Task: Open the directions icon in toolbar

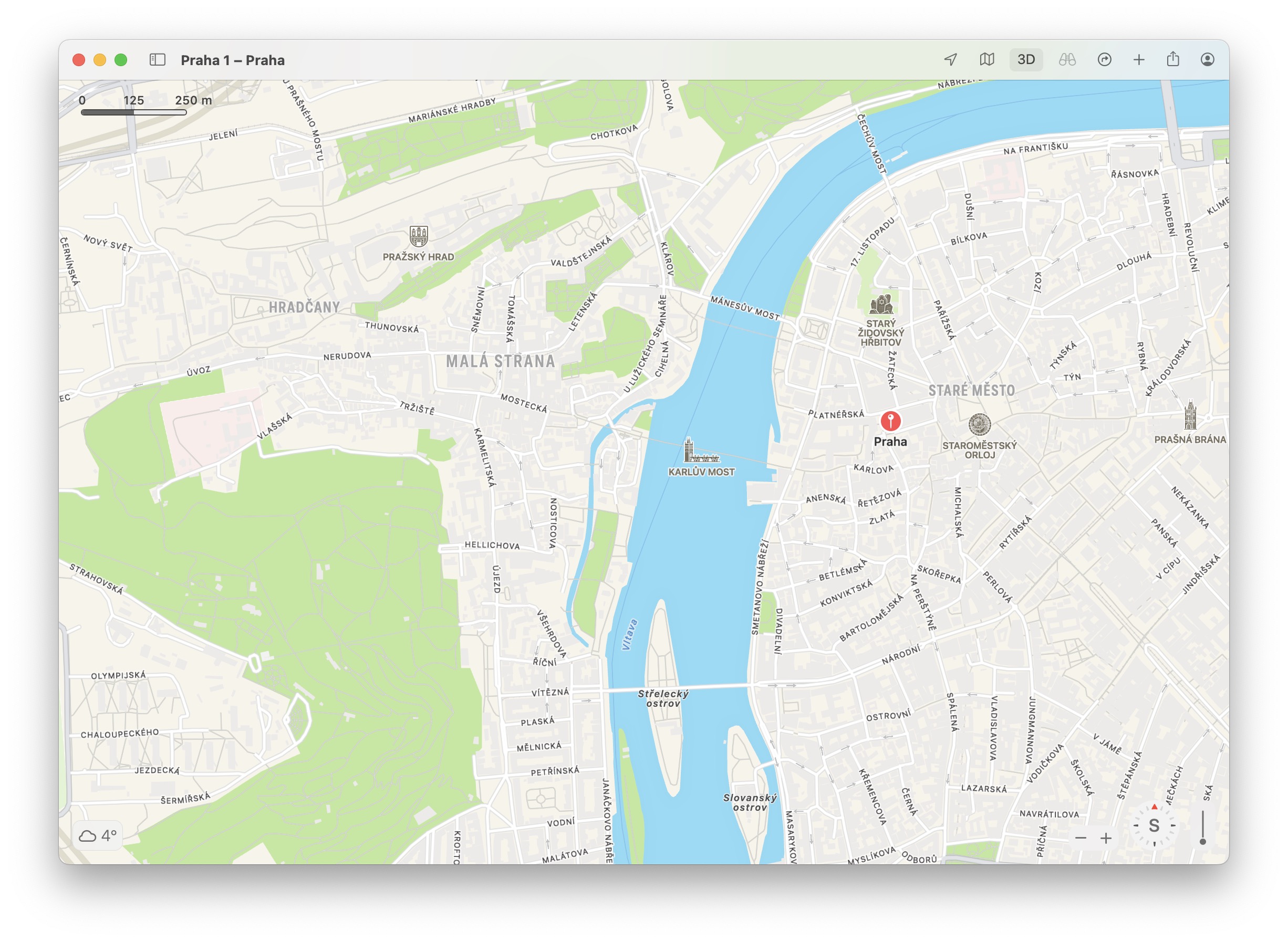Action: coord(1104,59)
